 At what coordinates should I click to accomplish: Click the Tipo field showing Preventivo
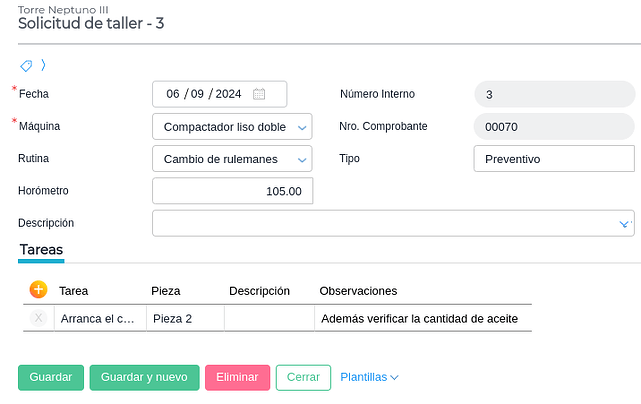[x=553, y=159]
